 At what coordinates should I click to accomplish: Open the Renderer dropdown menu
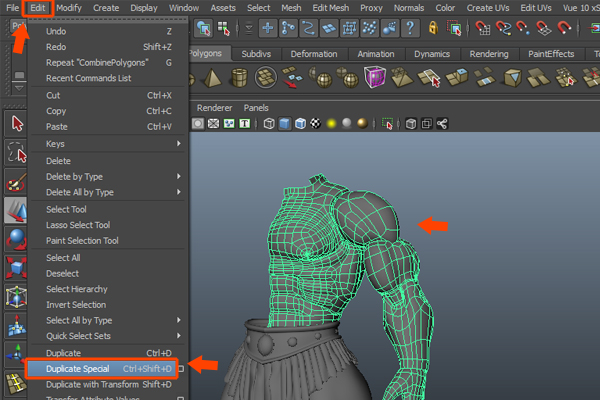214,108
